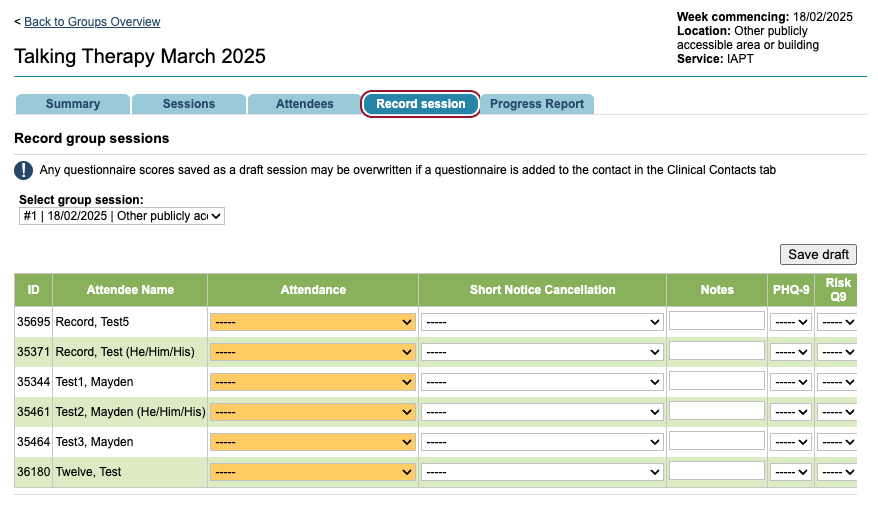Click the Save draft button

click(x=818, y=254)
